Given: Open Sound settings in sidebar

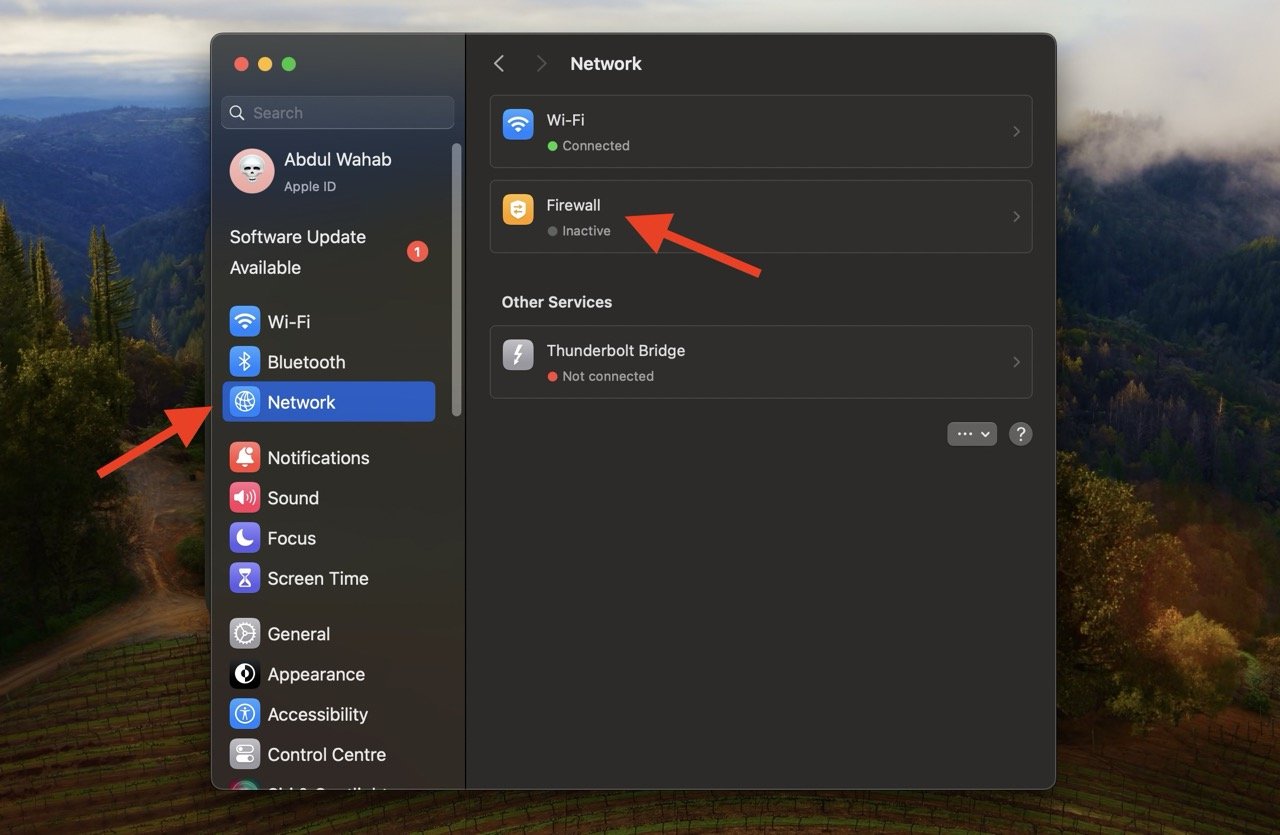Looking at the screenshot, I should (292, 498).
